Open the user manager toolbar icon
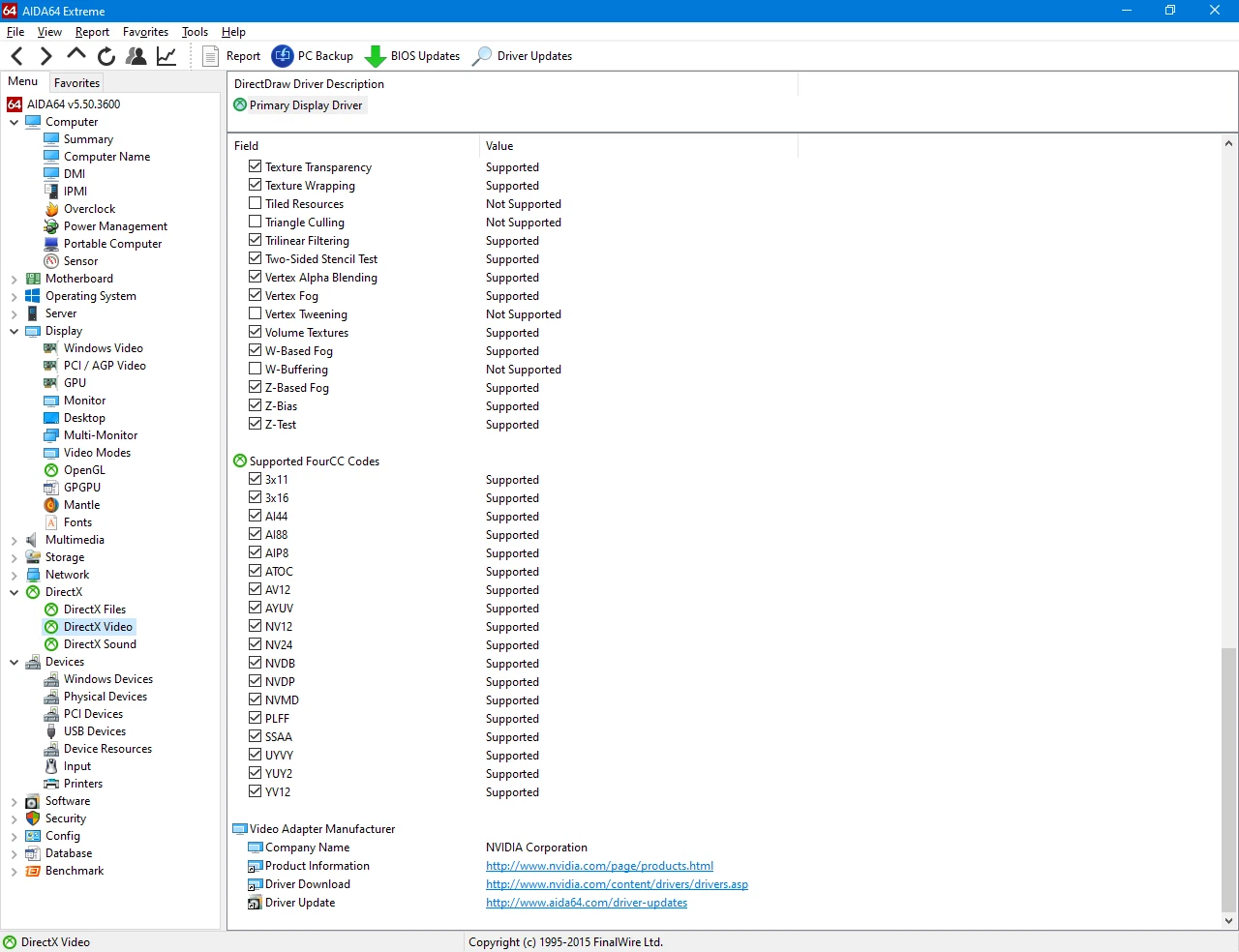Image resolution: width=1239 pixels, height=952 pixels. pos(136,56)
